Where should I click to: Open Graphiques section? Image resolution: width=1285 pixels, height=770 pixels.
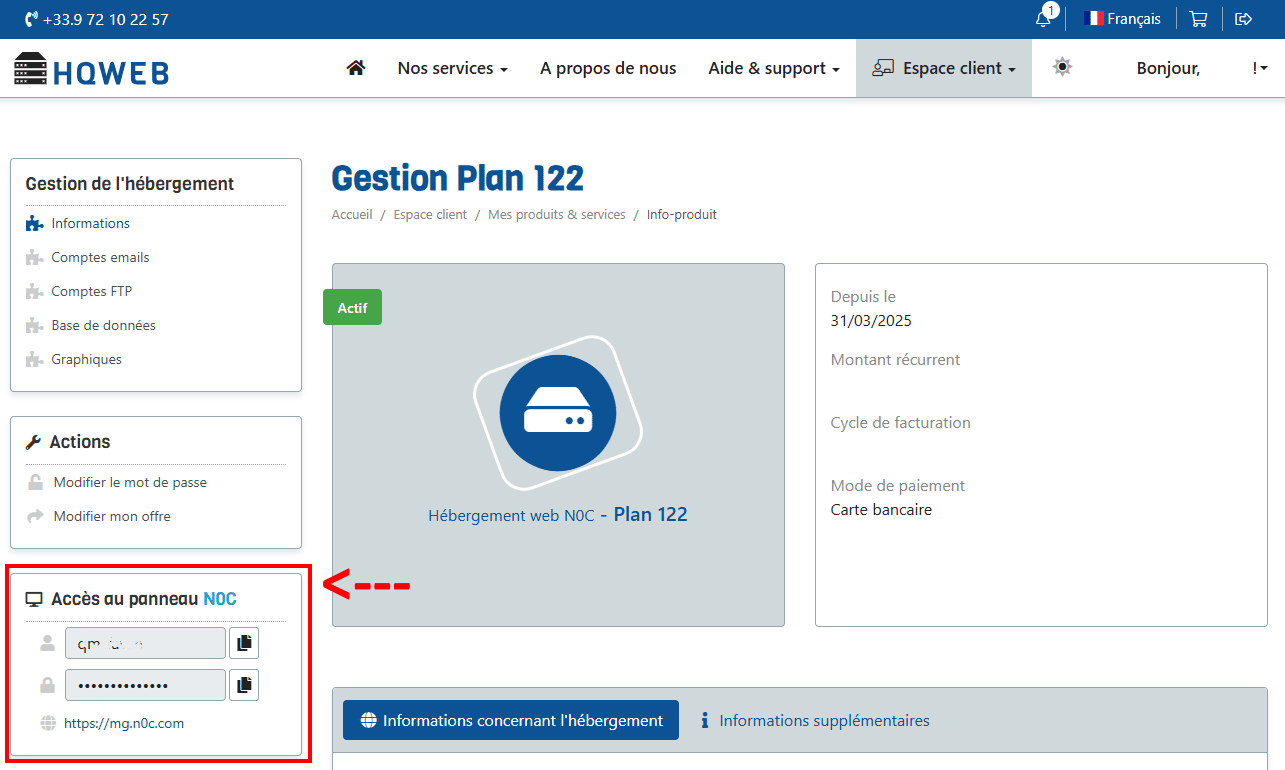(x=87, y=359)
